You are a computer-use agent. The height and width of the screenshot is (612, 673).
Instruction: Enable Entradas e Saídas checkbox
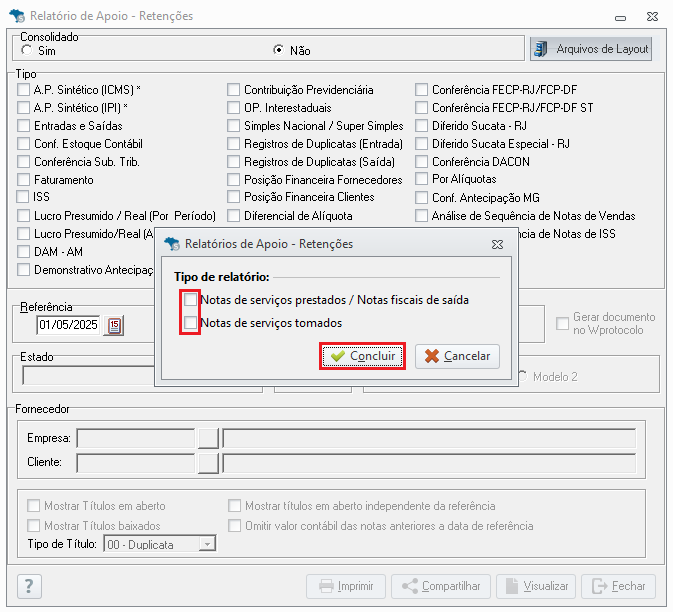click(x=23, y=126)
